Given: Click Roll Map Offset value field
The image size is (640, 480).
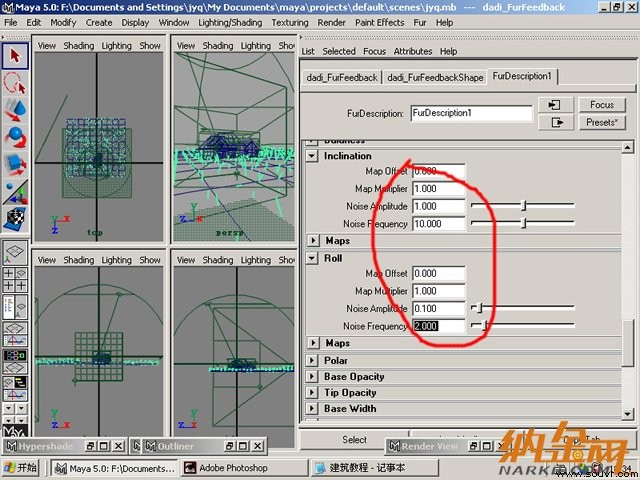Looking at the screenshot, I should coord(438,273).
